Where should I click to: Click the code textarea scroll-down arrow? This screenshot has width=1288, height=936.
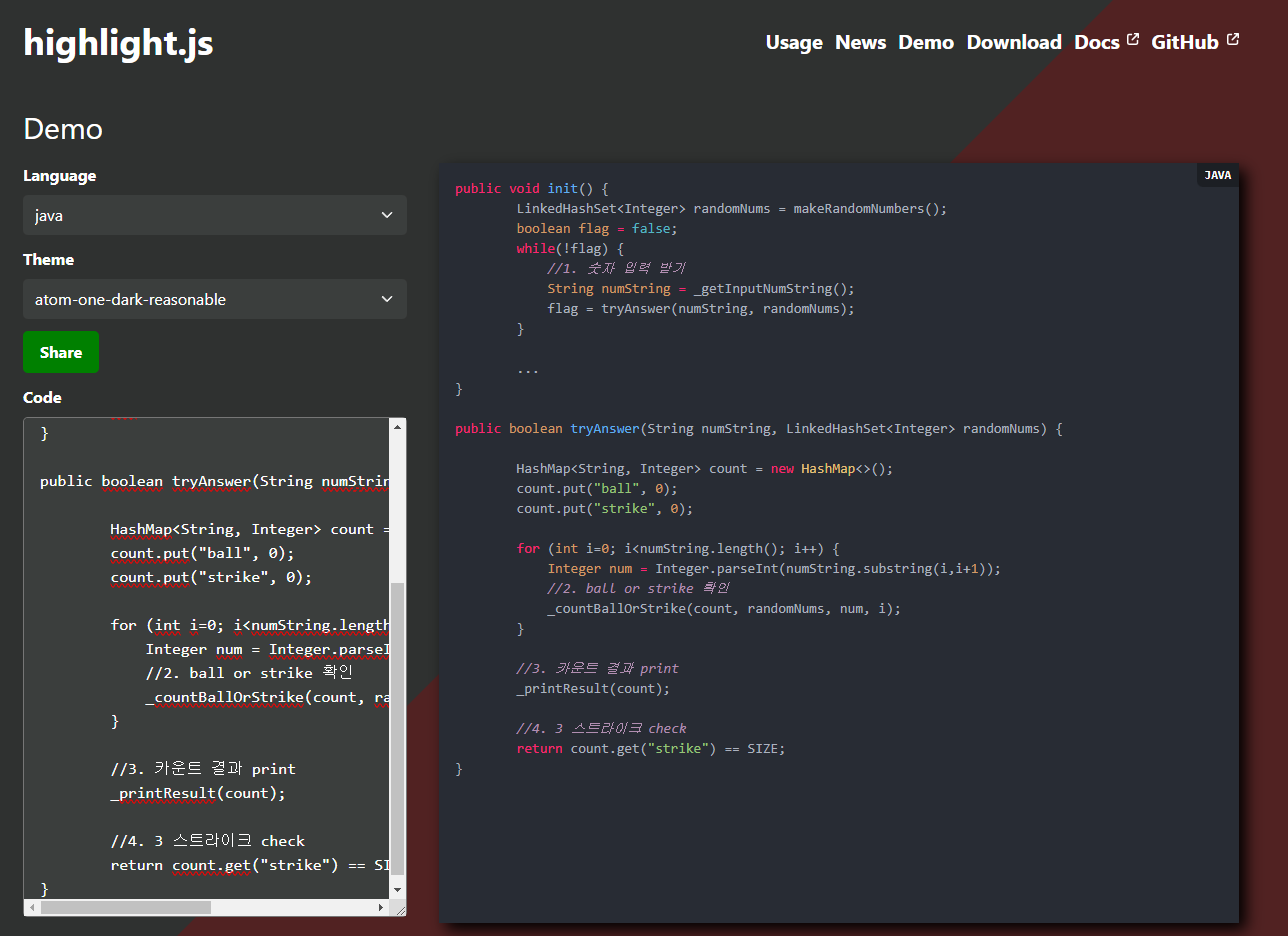pos(398,889)
